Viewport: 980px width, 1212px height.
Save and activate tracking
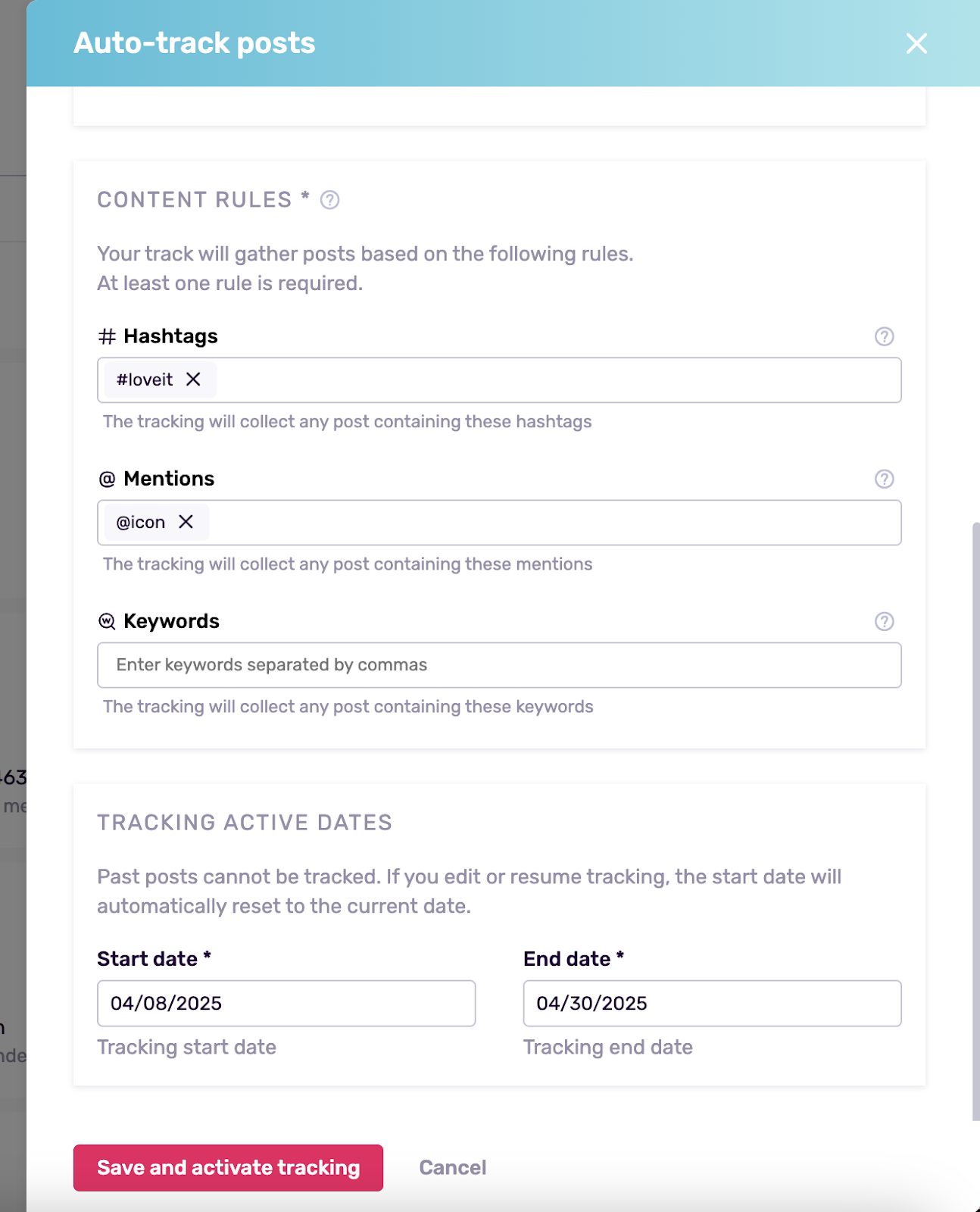coord(228,1168)
